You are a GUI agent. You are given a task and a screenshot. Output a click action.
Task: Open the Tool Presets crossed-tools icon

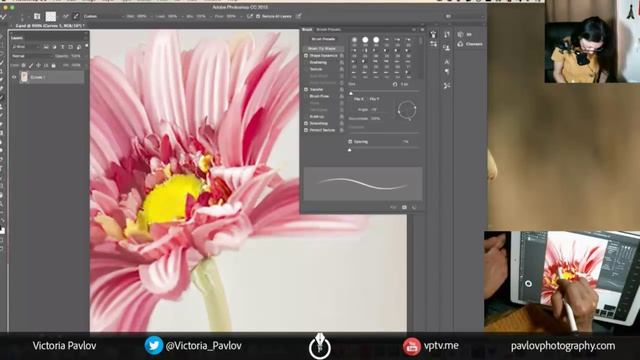pyautogui.click(x=447, y=86)
